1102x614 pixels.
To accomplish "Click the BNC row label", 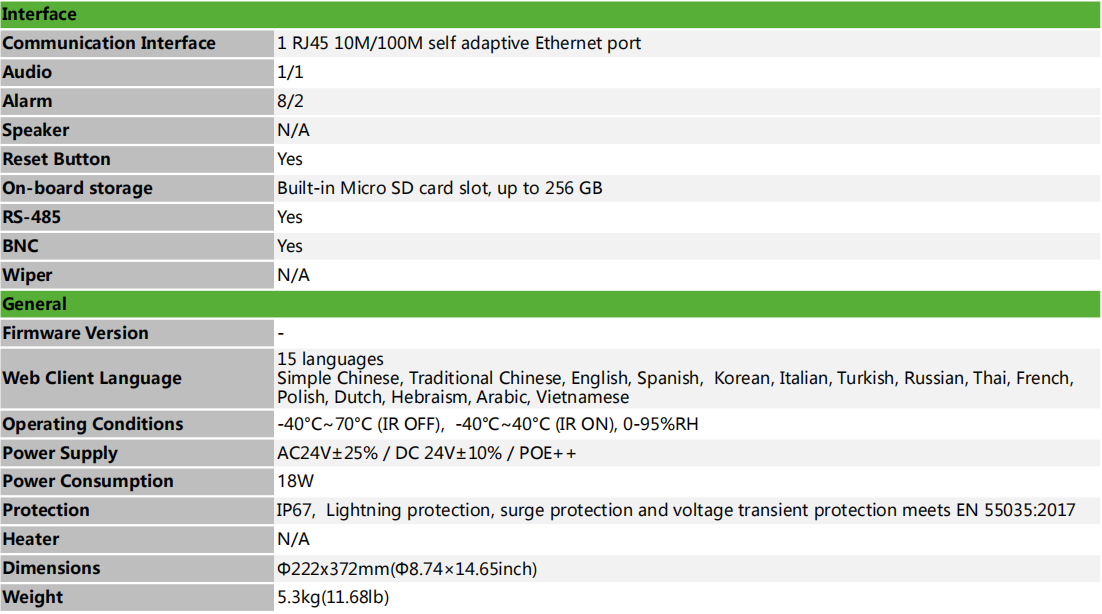I will click(x=21, y=246).
